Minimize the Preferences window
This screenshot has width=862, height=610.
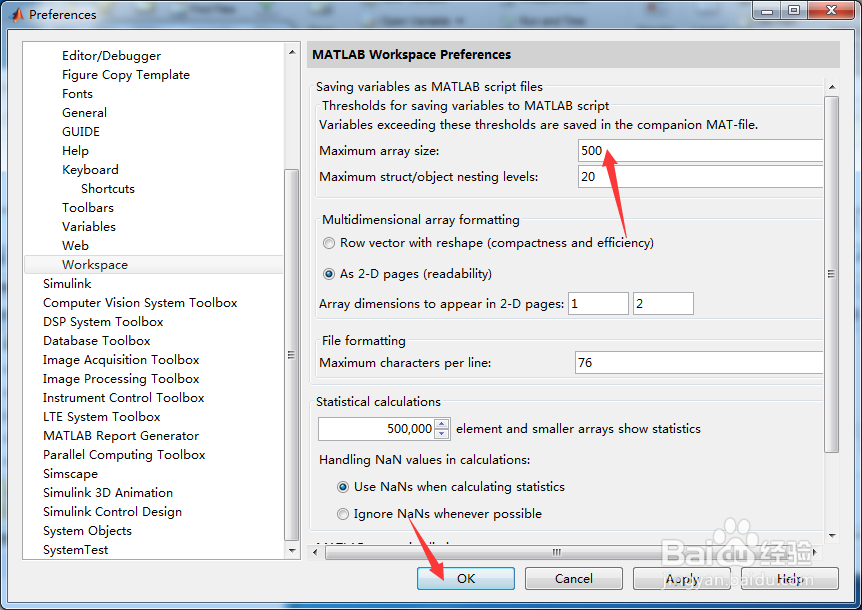point(767,11)
